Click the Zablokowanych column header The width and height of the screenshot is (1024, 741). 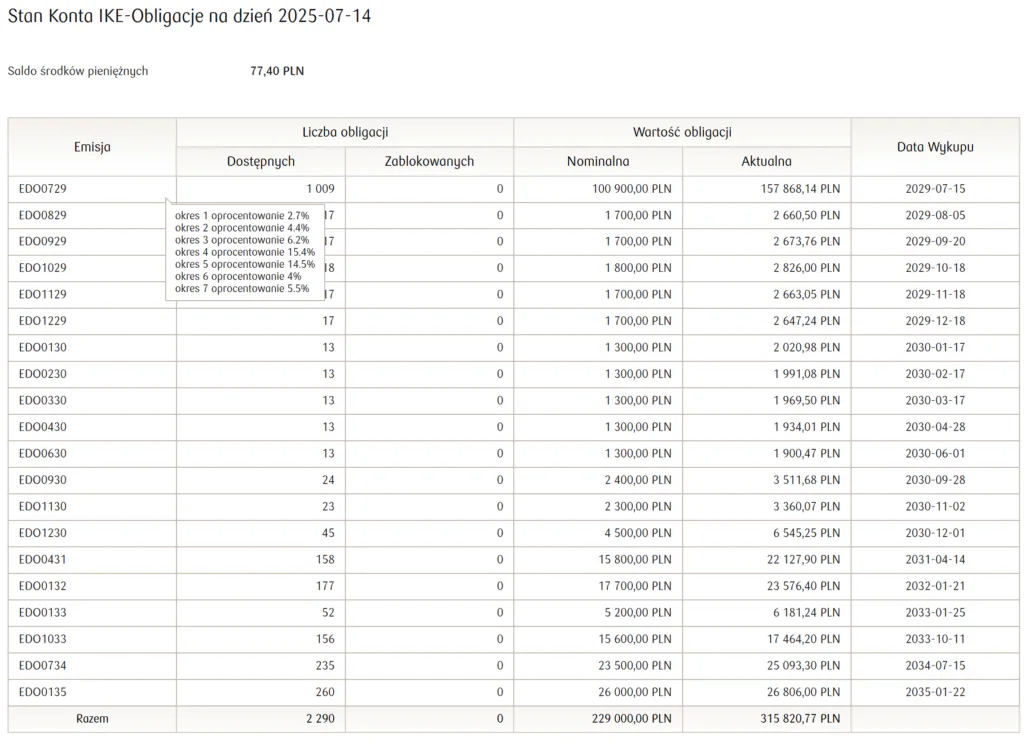tap(429, 161)
